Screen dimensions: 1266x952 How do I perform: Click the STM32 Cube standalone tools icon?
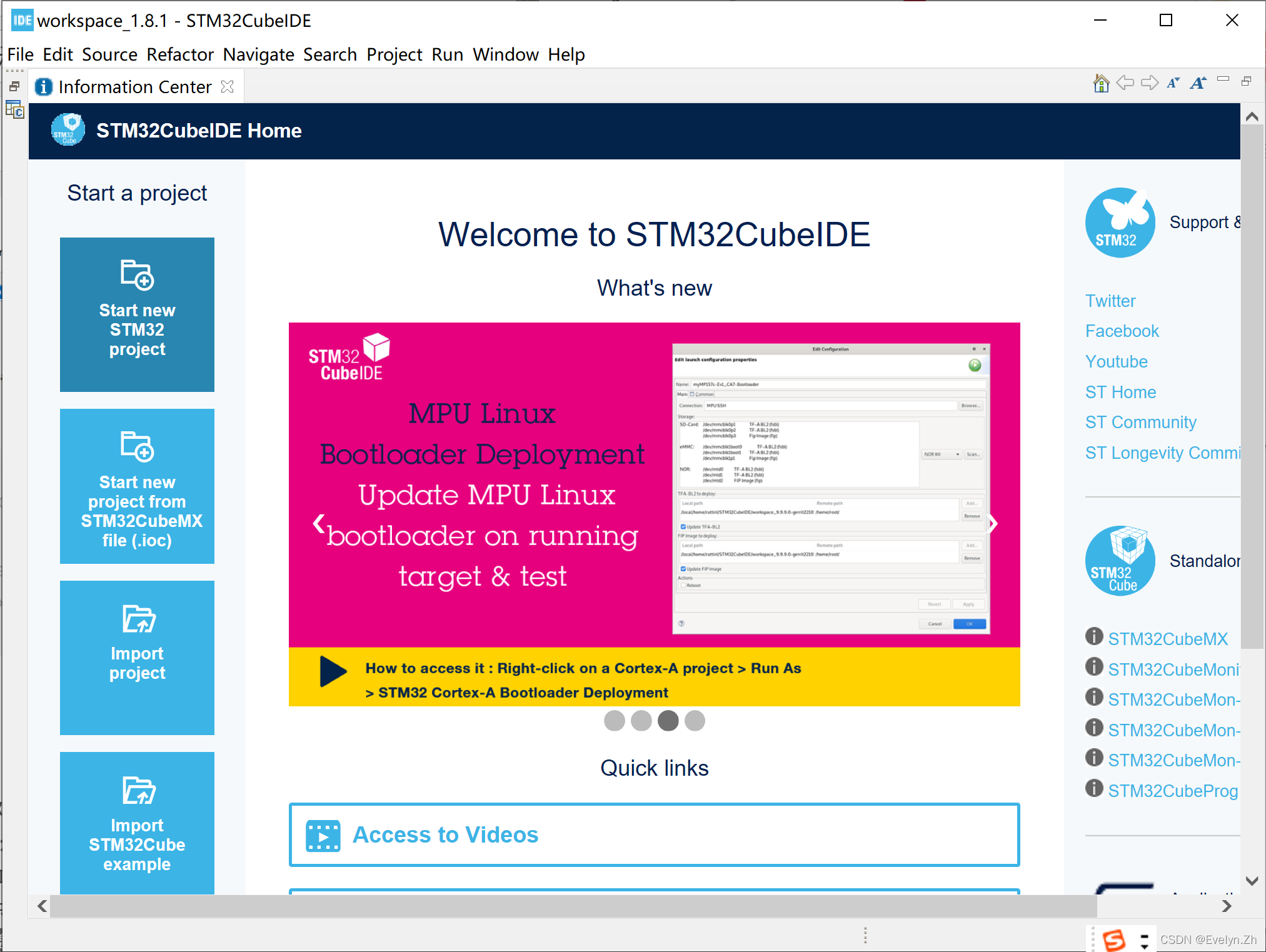(x=1120, y=560)
